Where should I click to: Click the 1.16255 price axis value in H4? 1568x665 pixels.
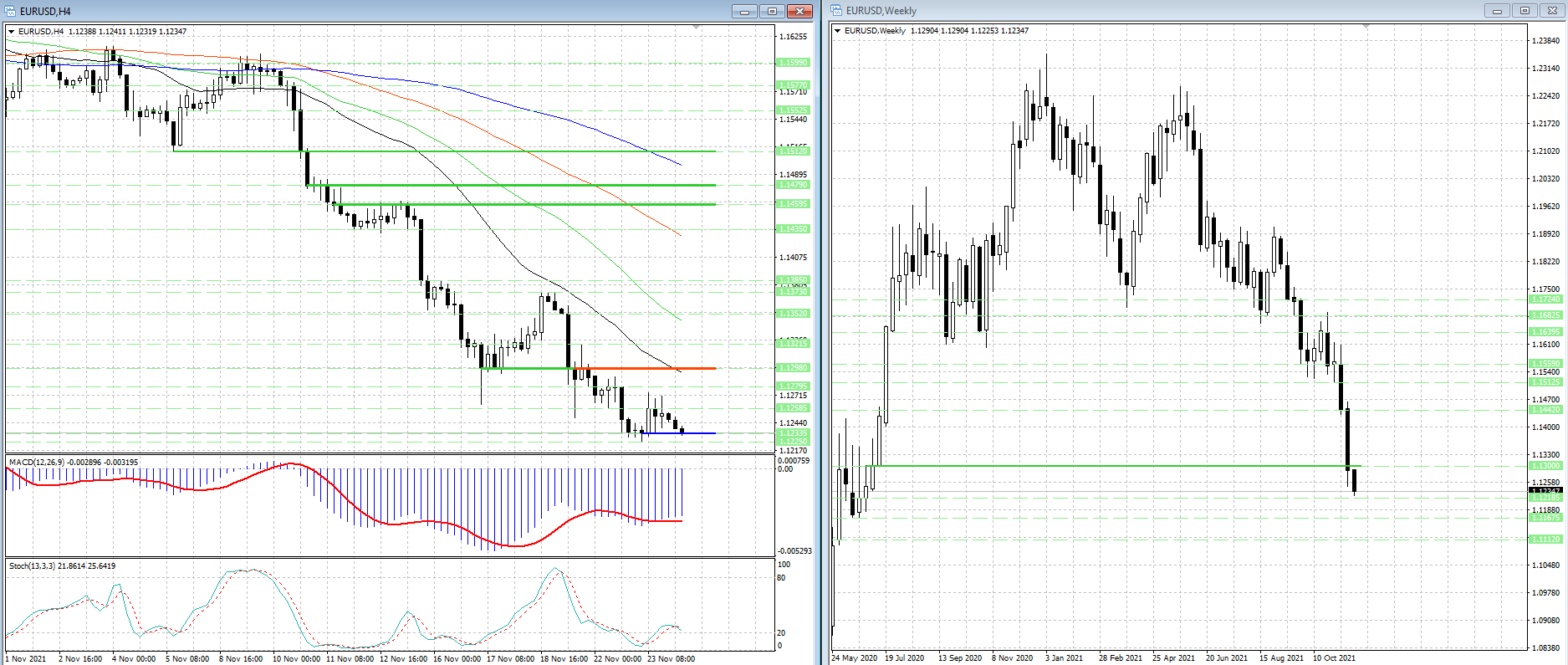tap(793, 37)
